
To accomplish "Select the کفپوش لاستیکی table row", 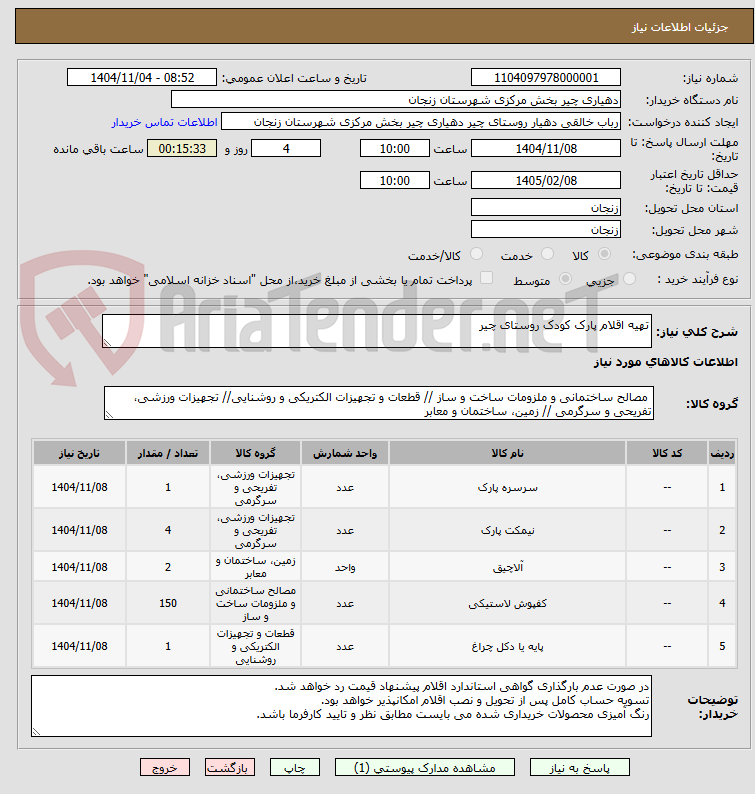I will tap(384, 603).
